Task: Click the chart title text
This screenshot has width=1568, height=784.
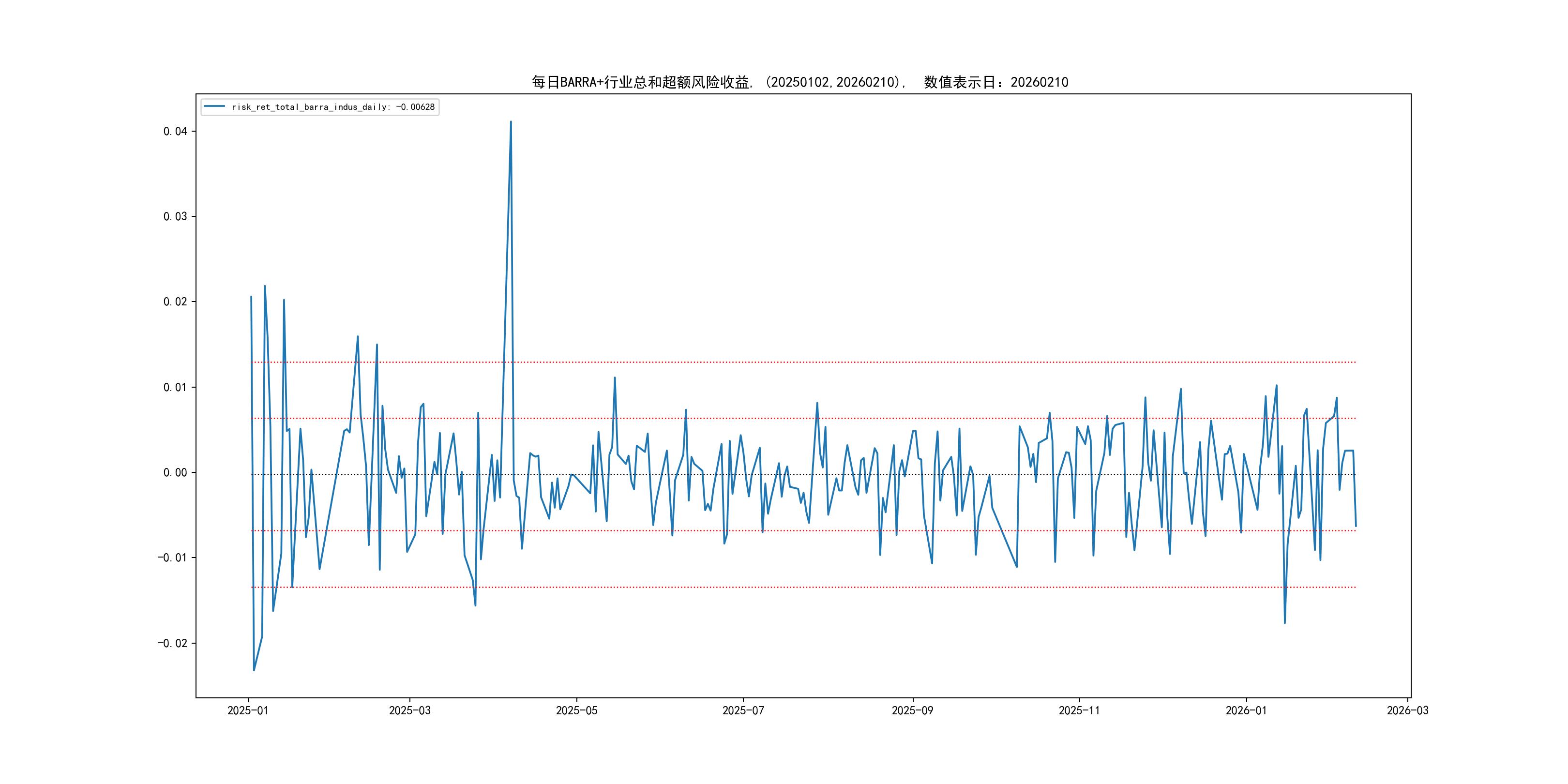Action: click(x=800, y=82)
